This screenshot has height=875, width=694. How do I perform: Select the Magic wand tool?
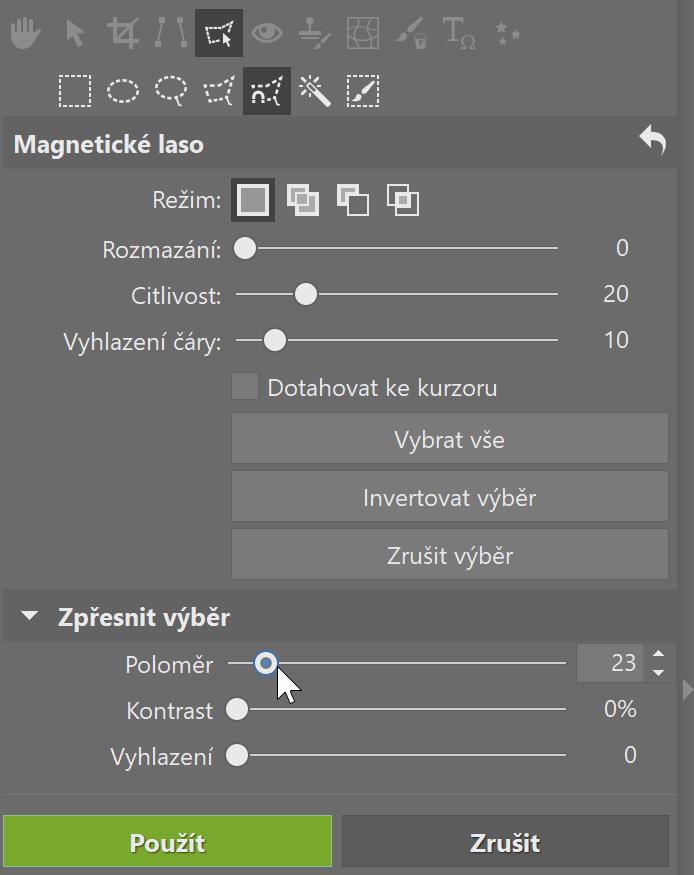point(315,92)
